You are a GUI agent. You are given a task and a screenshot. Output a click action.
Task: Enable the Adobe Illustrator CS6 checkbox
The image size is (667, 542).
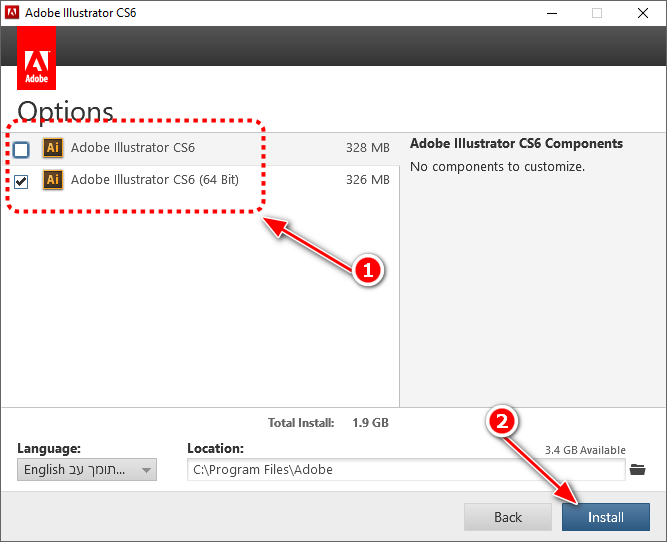pos(22,150)
